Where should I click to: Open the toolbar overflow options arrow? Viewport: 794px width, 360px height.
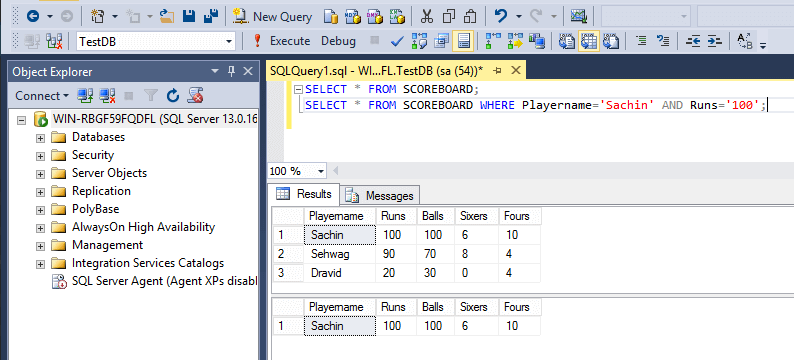[x=763, y=46]
